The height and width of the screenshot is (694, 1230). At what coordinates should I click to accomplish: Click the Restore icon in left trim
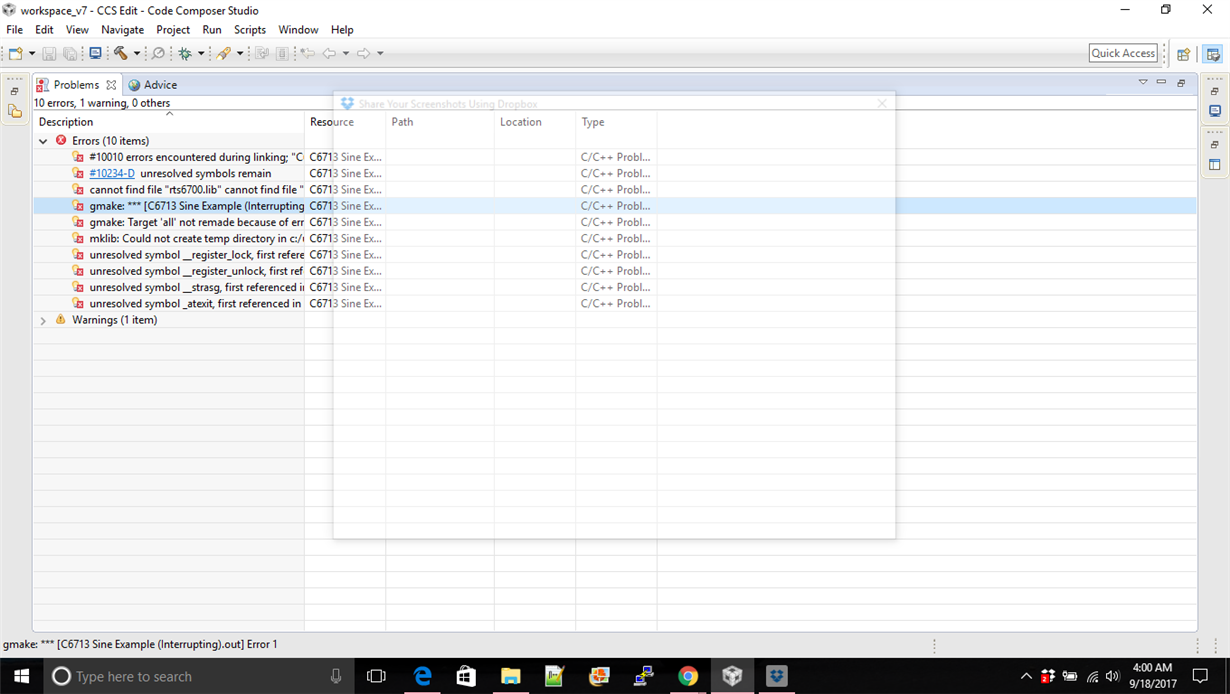tap(14, 91)
